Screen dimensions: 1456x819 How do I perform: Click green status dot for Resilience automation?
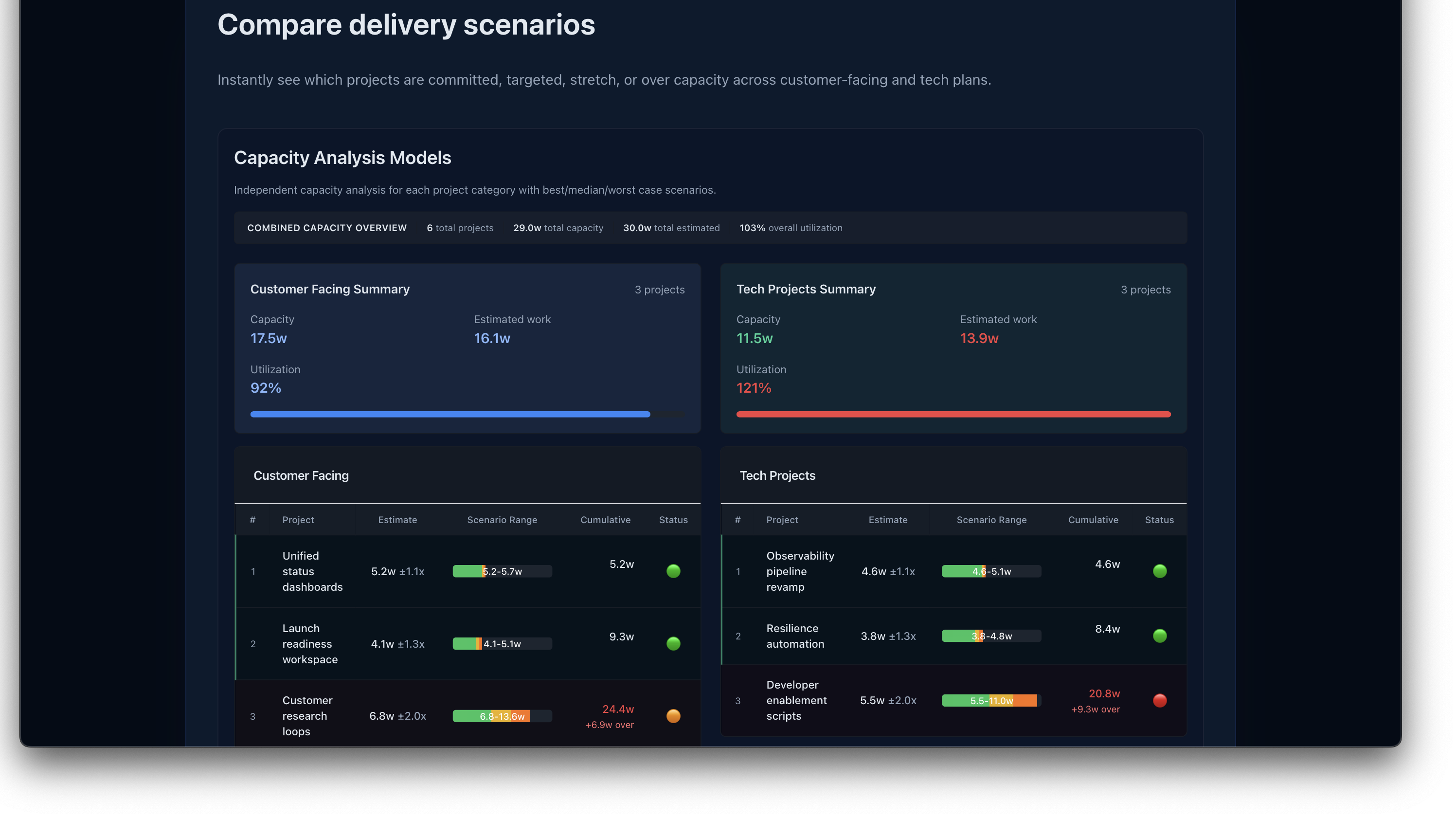pyautogui.click(x=1159, y=636)
